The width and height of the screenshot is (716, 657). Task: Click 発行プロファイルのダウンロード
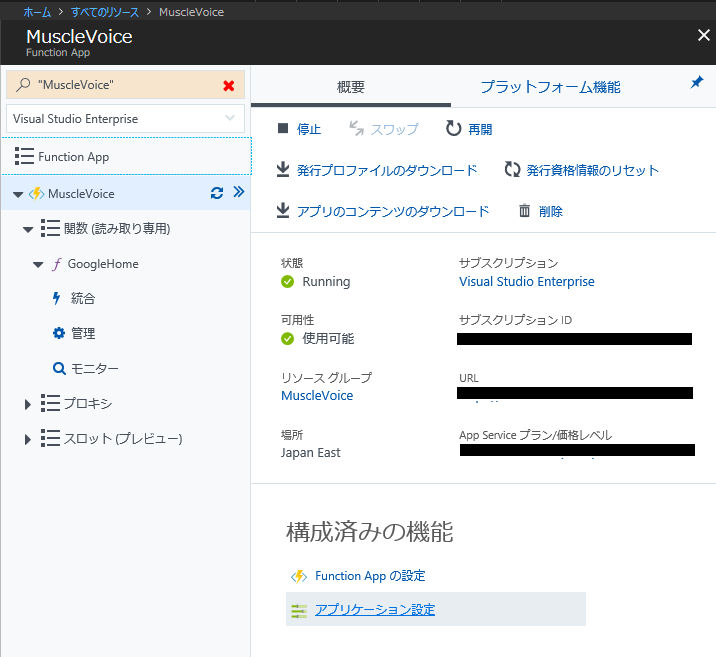387,170
